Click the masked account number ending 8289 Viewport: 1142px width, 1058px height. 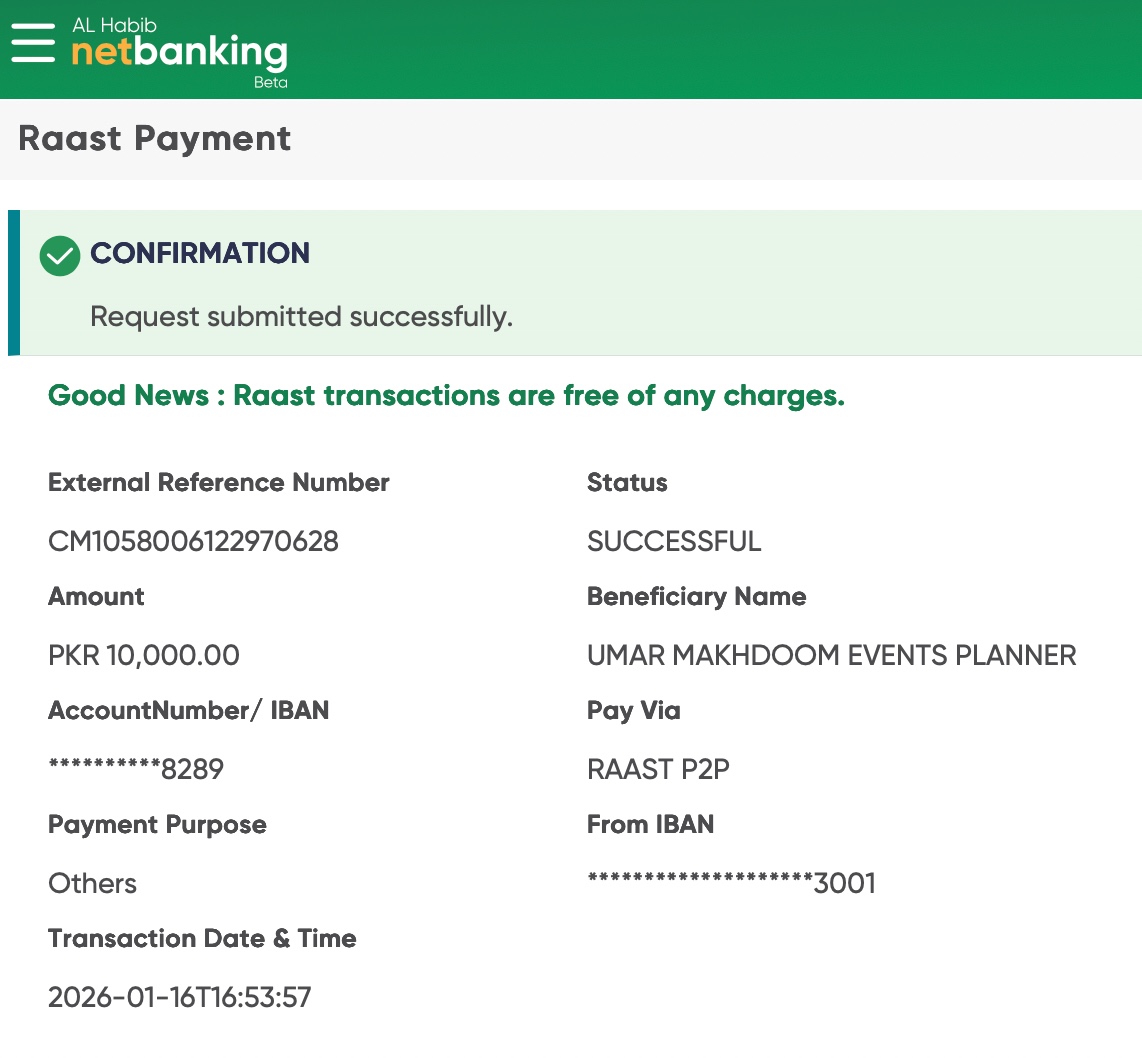[136, 769]
